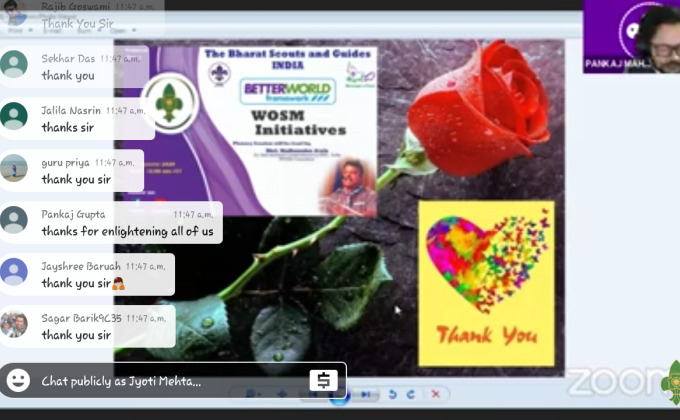Open the Open menu in Photo Viewer
The width and height of the screenshot is (680, 420).
[x=123, y=30]
